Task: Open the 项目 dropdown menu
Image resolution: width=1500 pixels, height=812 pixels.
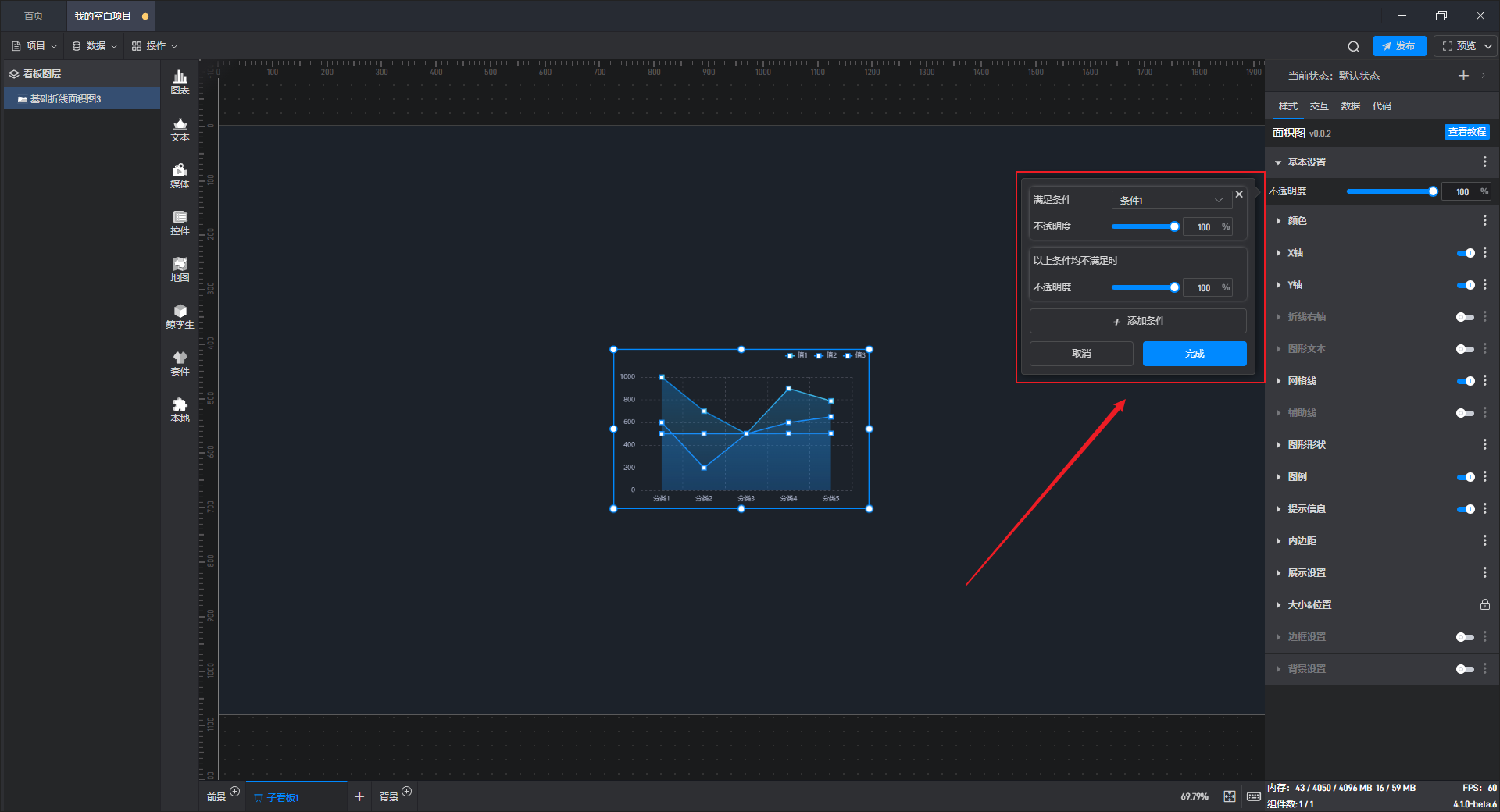Action: [x=34, y=46]
